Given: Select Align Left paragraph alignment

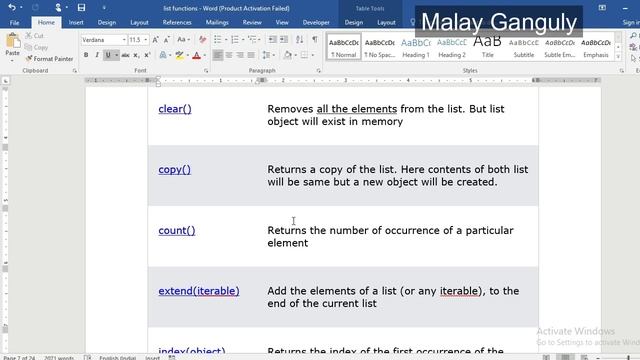Looking at the screenshot, I should click(218, 55).
